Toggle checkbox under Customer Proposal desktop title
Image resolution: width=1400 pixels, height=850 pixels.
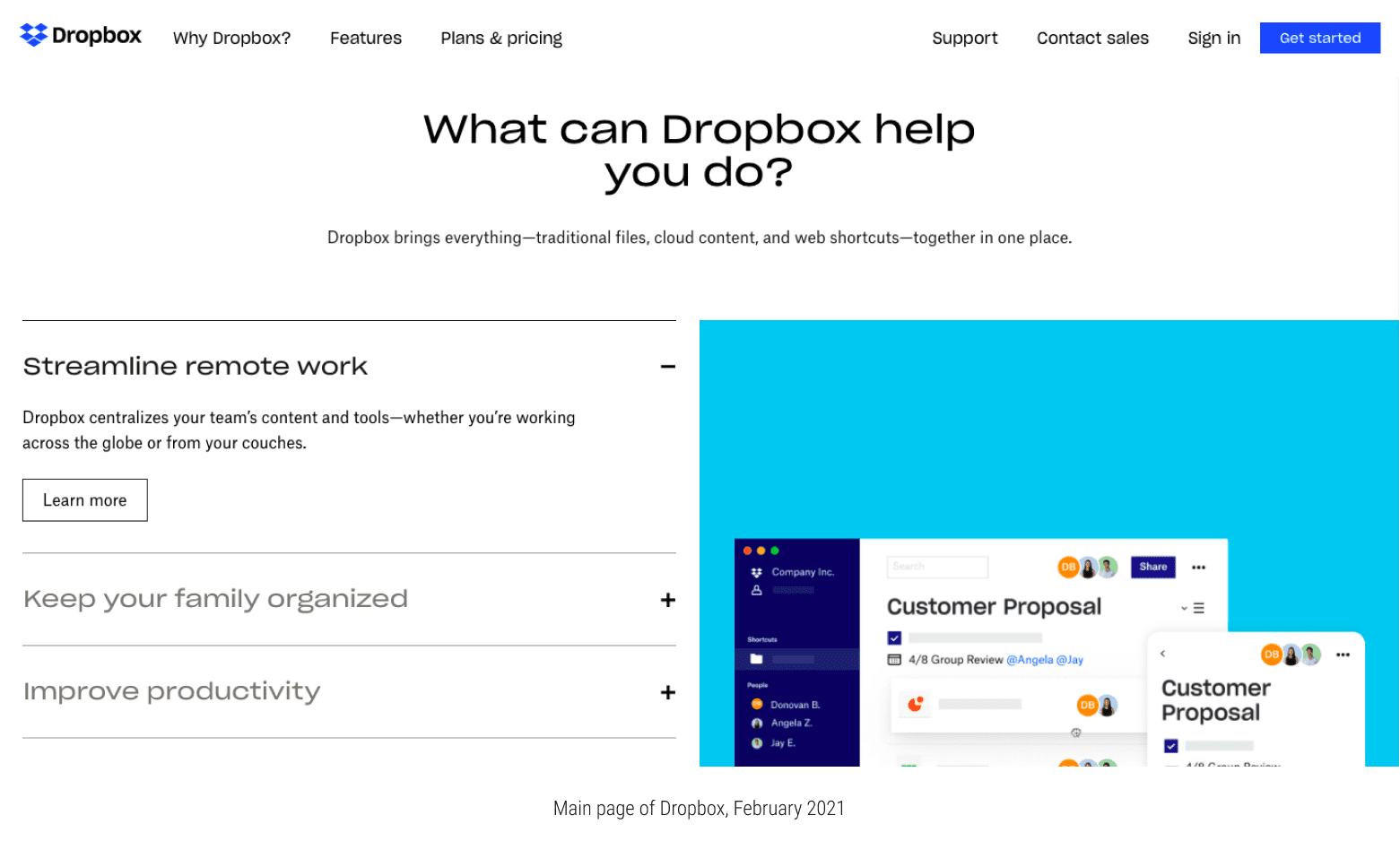[x=894, y=638]
